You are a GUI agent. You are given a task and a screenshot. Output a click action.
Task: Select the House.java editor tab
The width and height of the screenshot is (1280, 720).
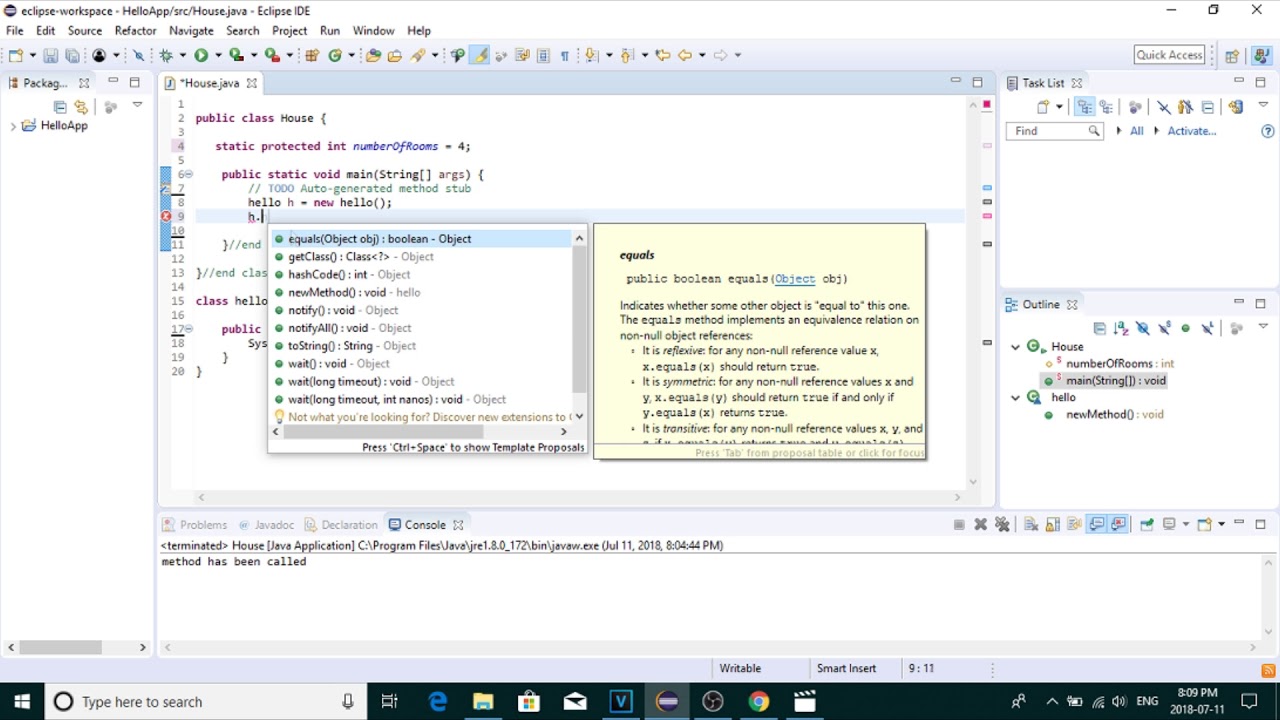coord(209,83)
